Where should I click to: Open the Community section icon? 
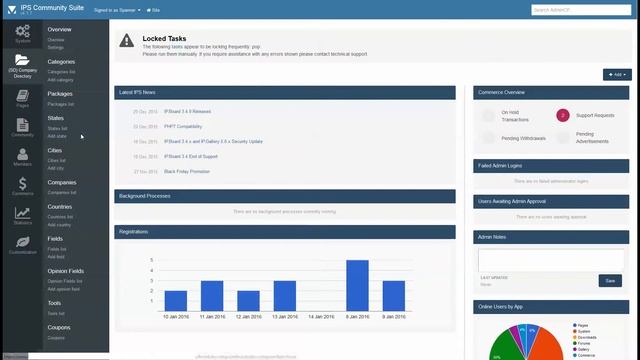tap(22, 125)
